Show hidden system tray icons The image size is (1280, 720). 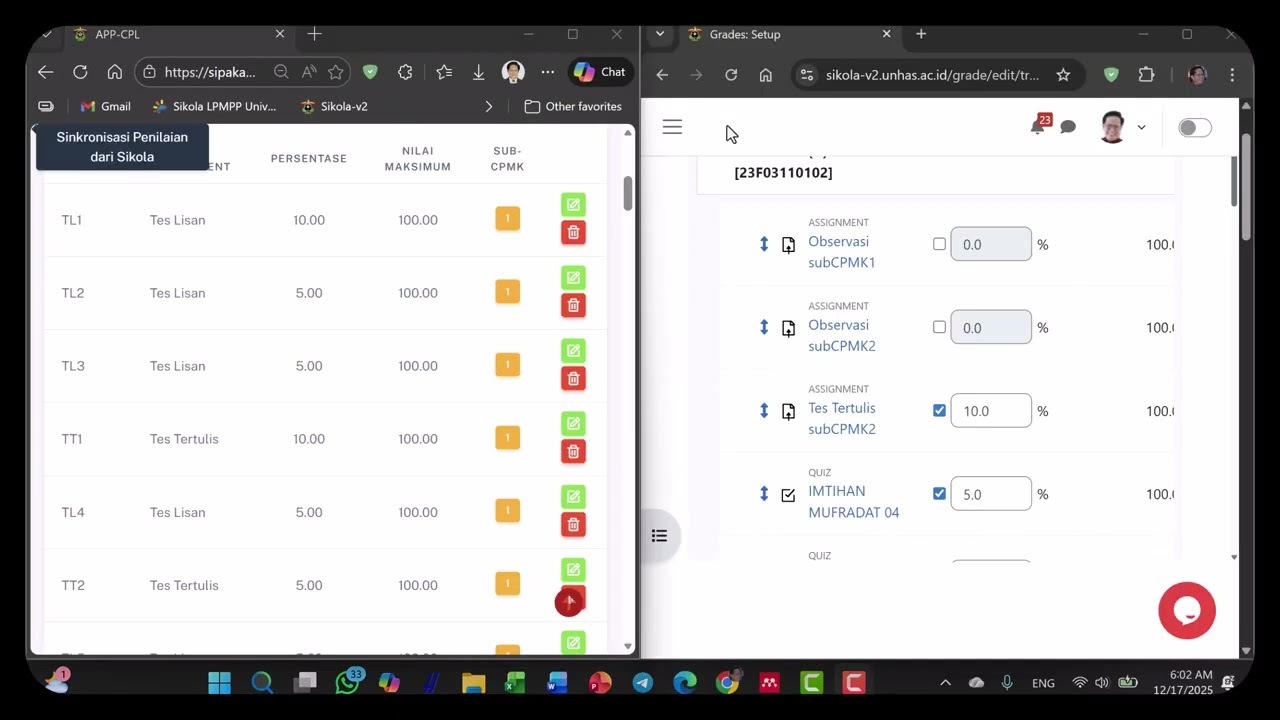pyautogui.click(x=945, y=683)
